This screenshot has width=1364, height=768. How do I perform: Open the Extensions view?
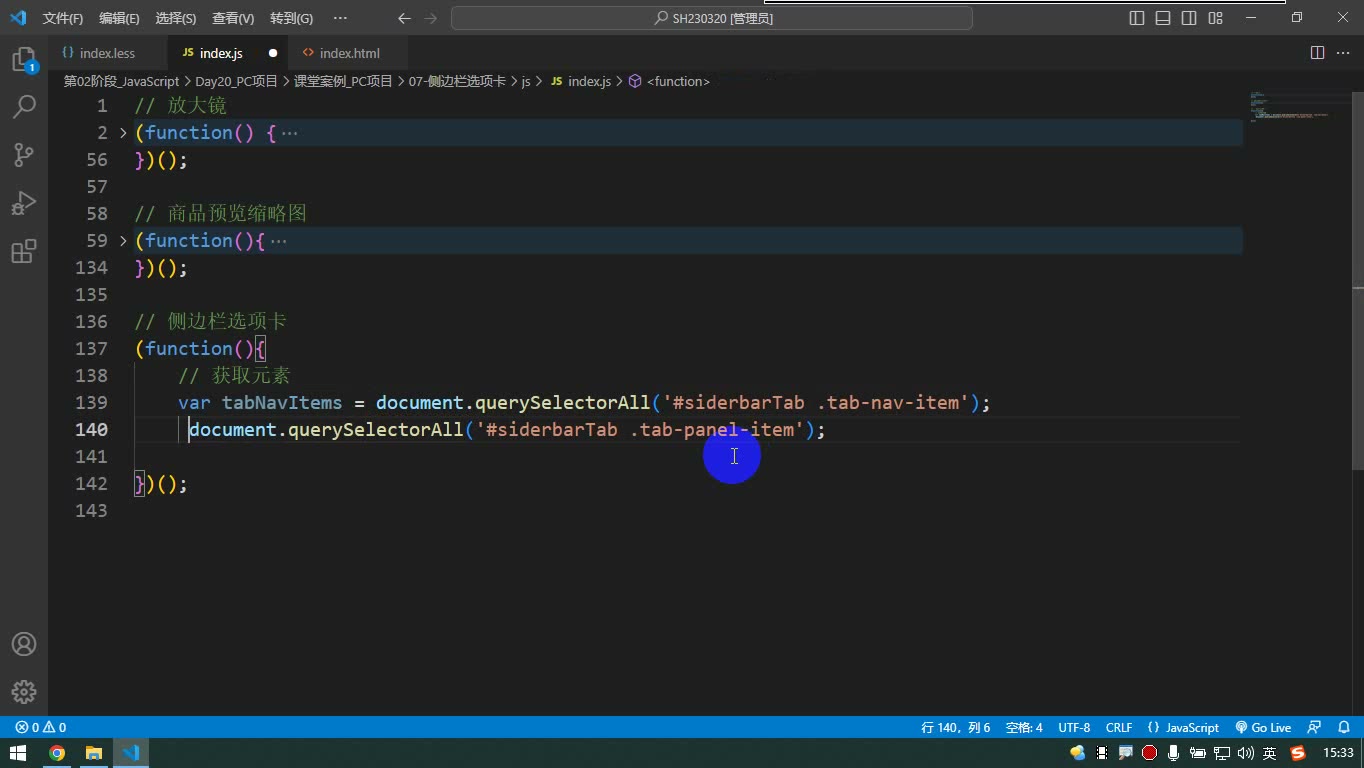[24, 251]
